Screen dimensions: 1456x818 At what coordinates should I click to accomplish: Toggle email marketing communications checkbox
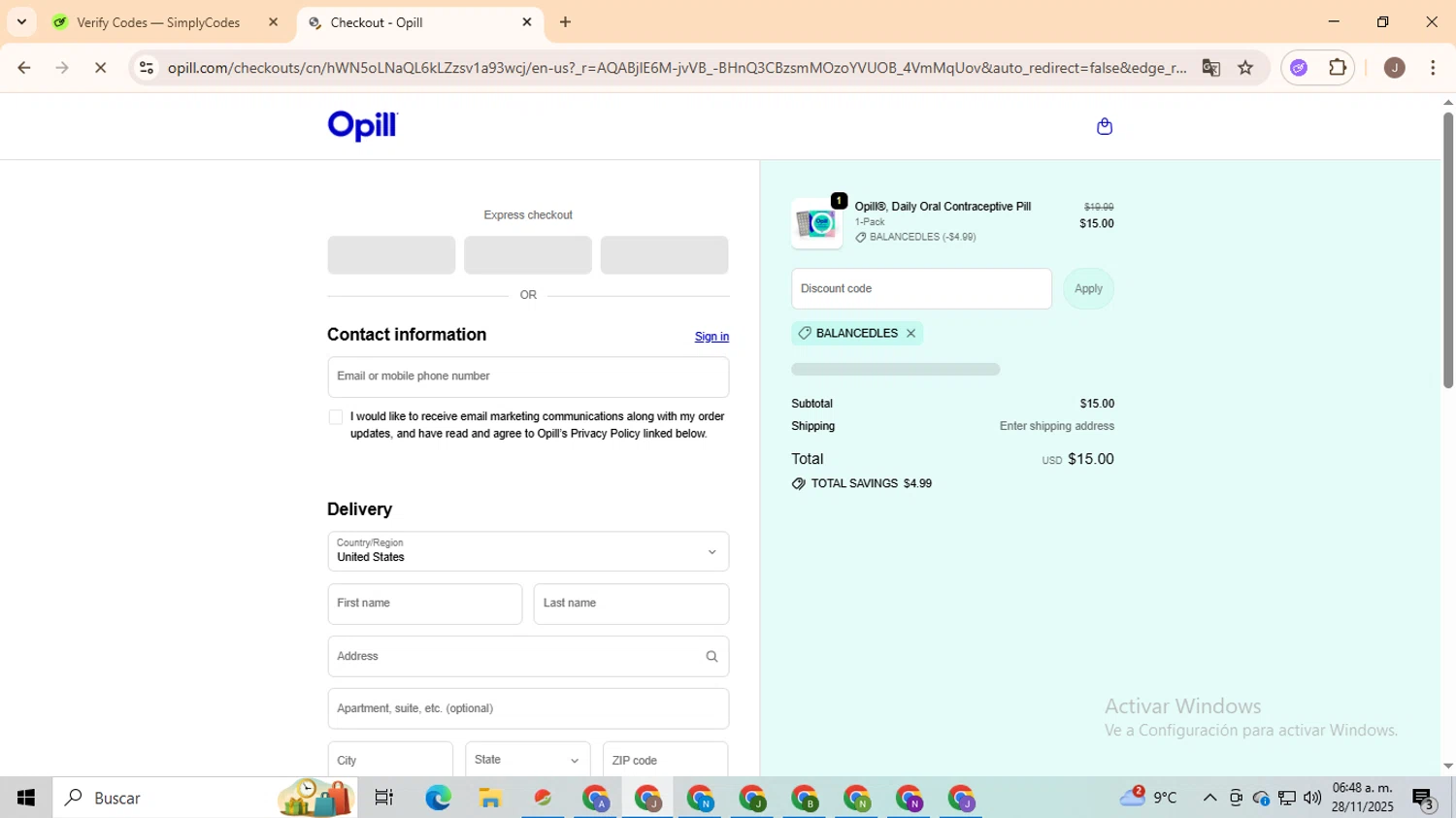[336, 417]
